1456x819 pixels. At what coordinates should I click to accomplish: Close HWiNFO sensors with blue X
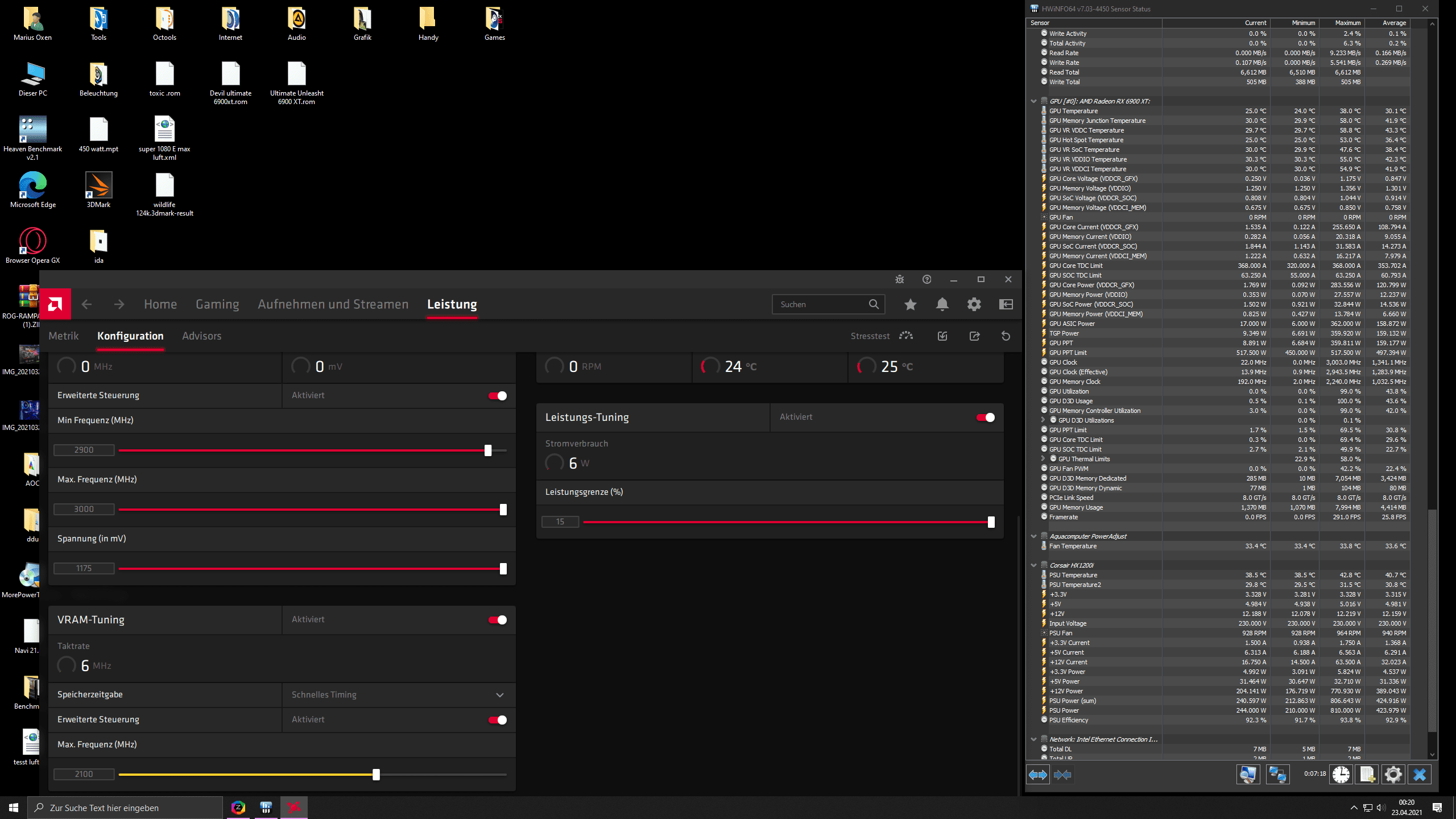click(1420, 775)
